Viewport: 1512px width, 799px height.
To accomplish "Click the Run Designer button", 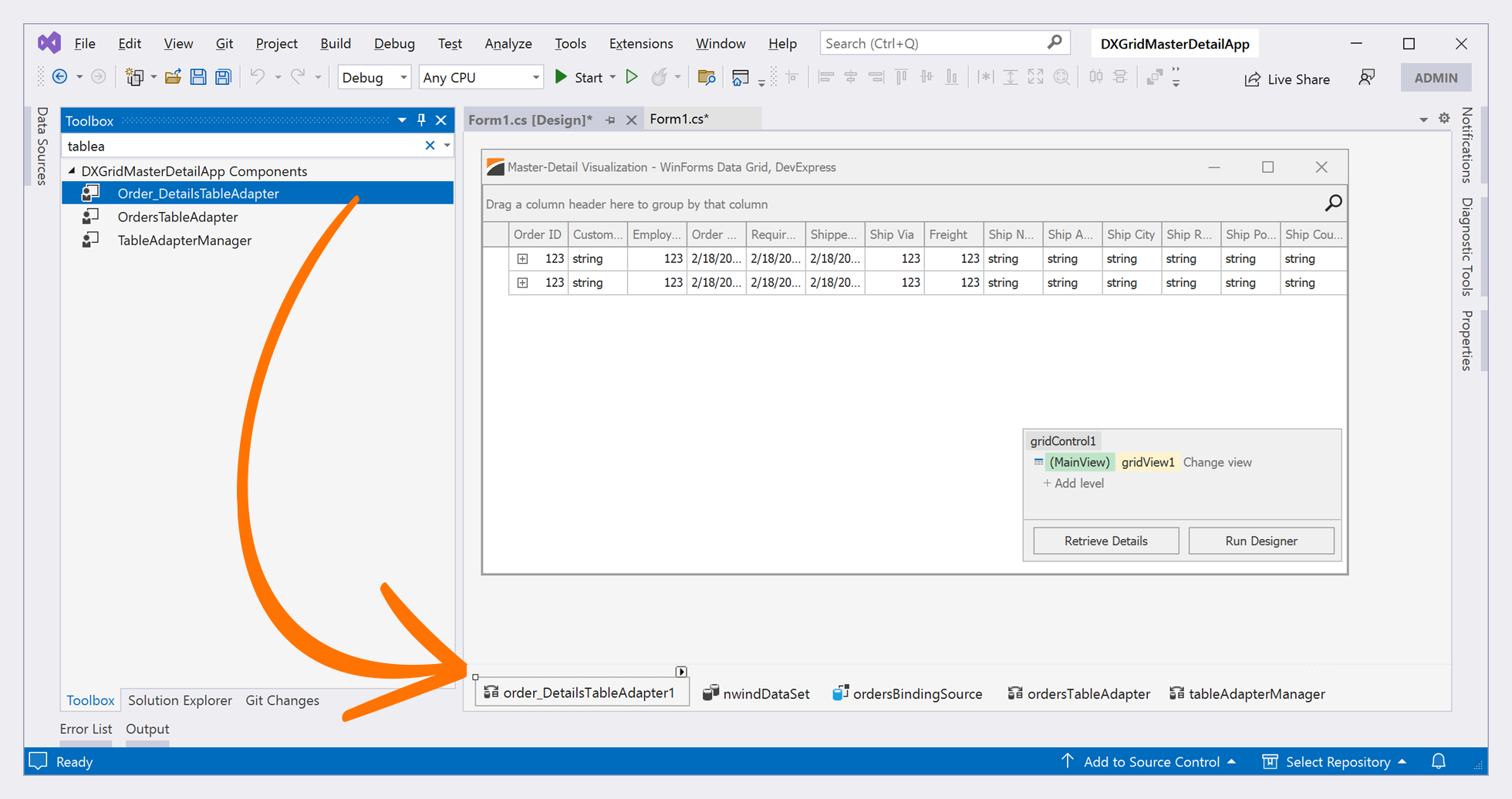I will coord(1261,541).
